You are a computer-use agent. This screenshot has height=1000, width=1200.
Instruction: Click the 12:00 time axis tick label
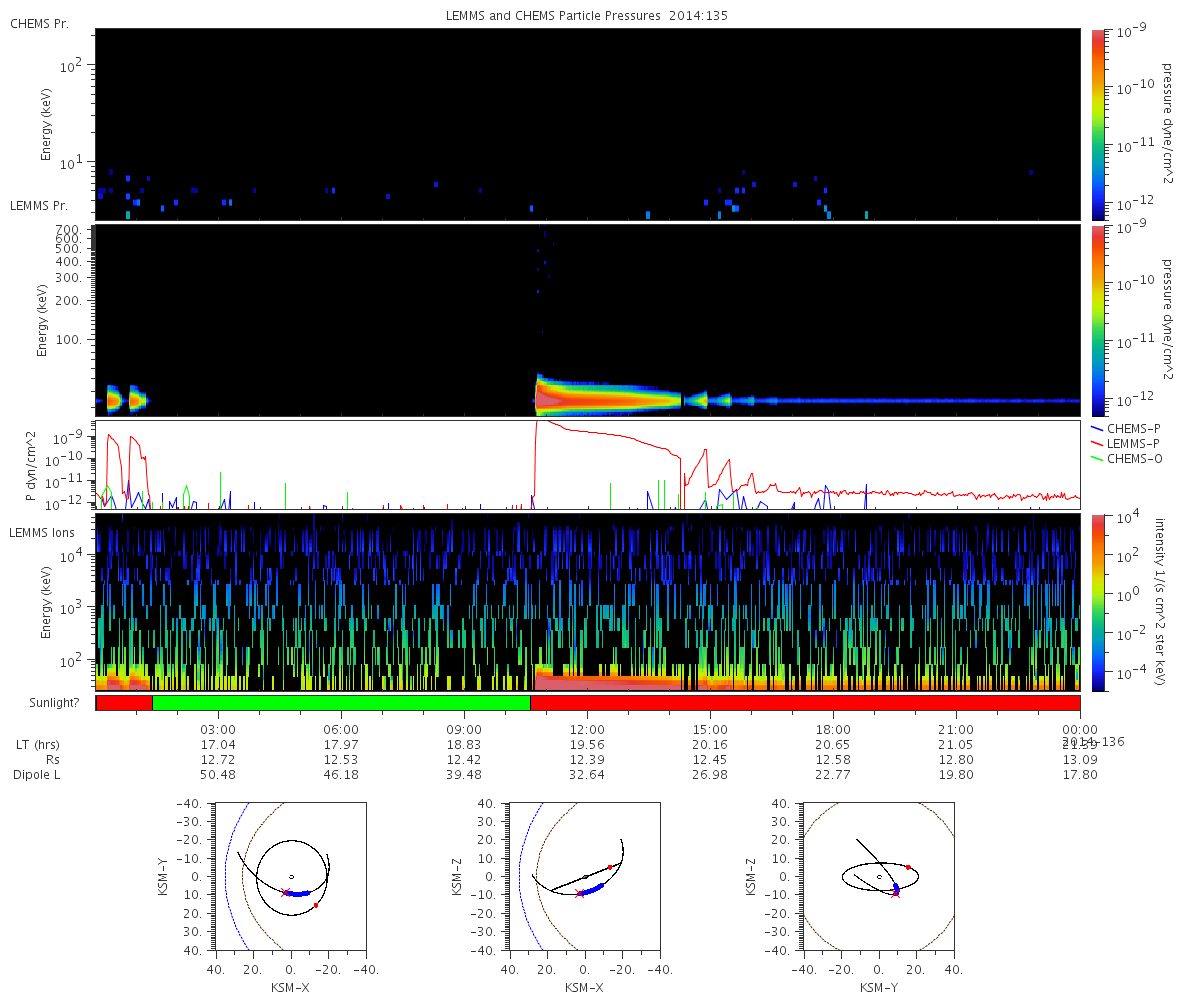(587, 730)
